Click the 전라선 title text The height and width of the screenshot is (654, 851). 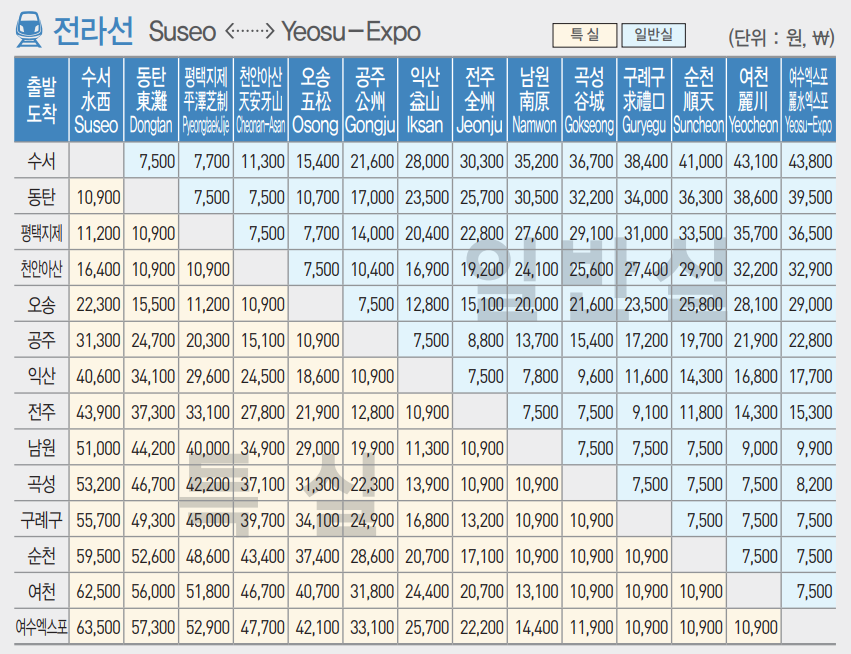[92, 31]
